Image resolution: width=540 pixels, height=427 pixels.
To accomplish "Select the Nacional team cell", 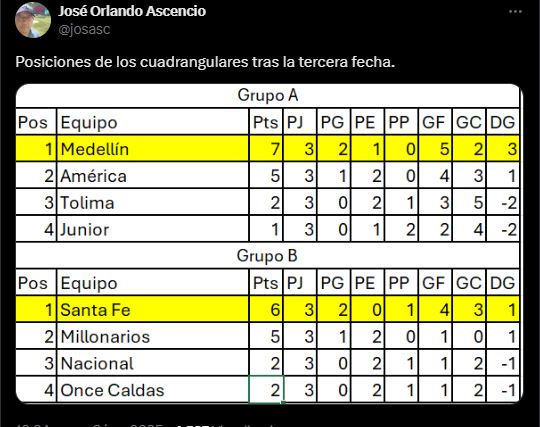I will tap(153, 363).
